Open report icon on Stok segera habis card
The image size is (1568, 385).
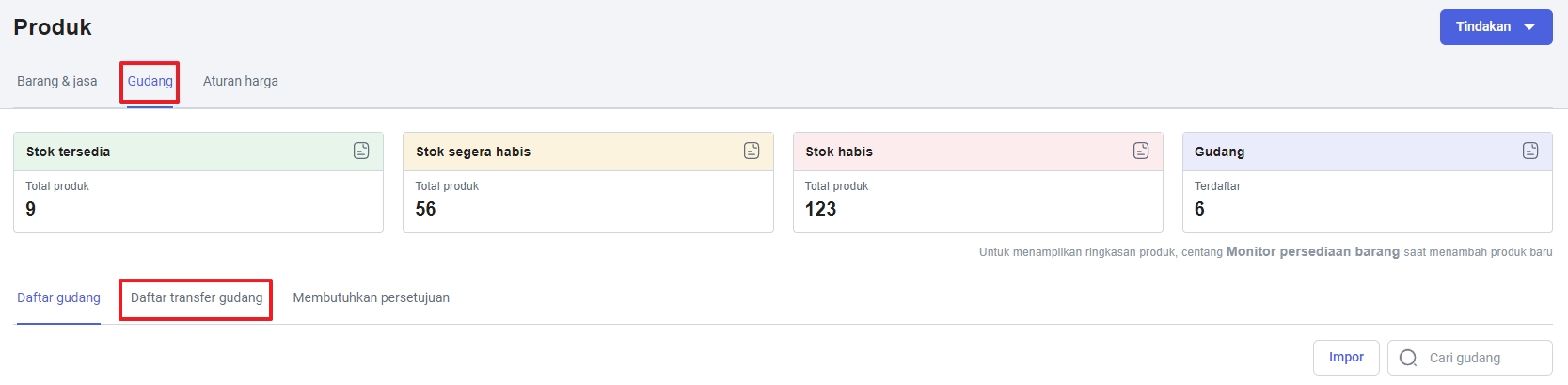click(752, 151)
